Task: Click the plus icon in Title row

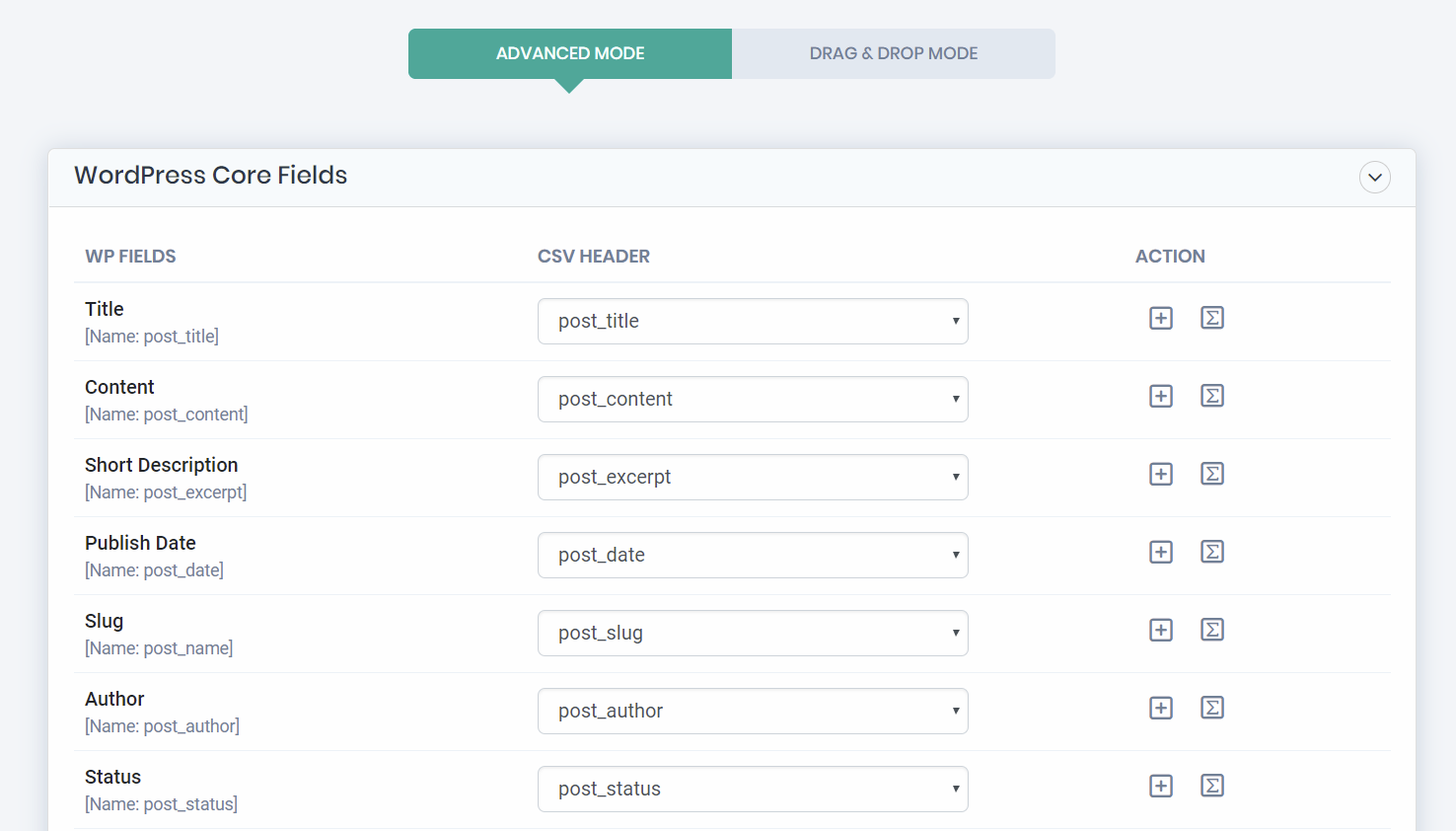Action: (1161, 318)
